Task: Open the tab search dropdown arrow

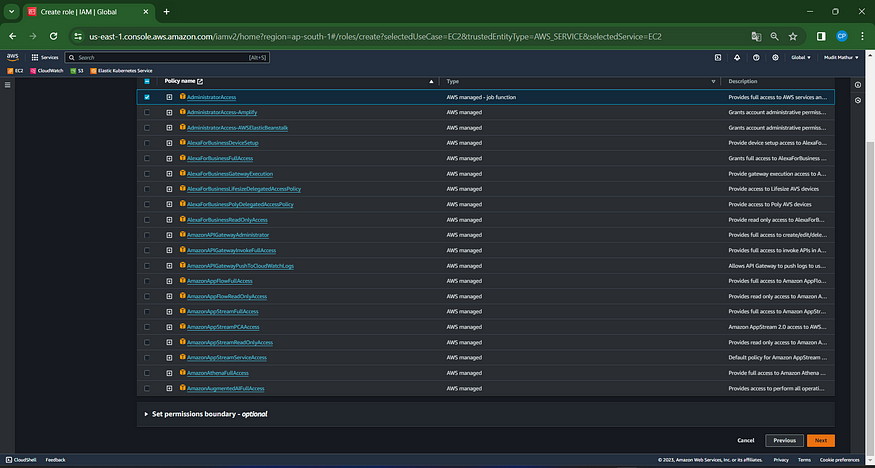Action: tap(11, 12)
